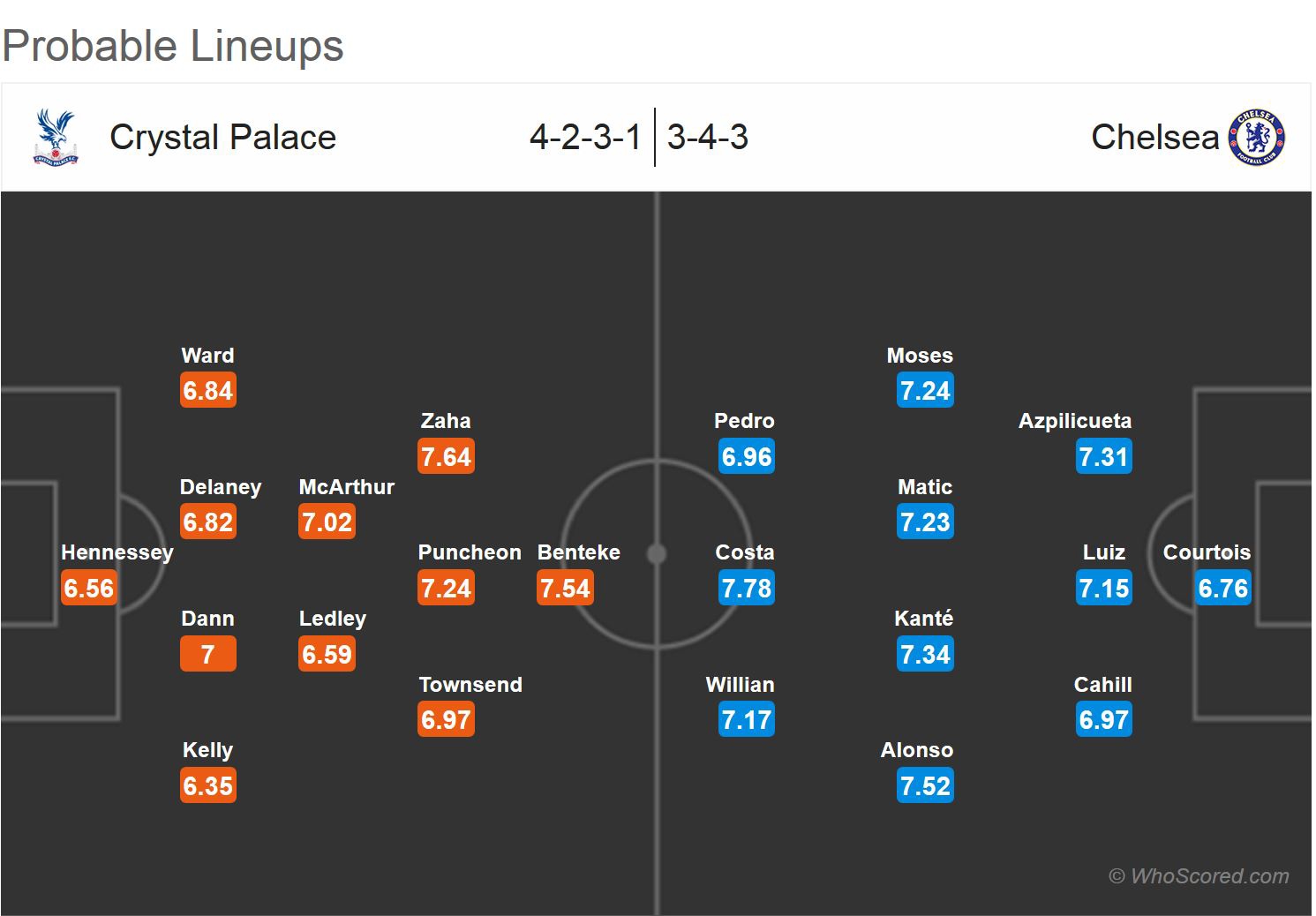
Task: Open the Crystal Palace team link
Action: 222,138
